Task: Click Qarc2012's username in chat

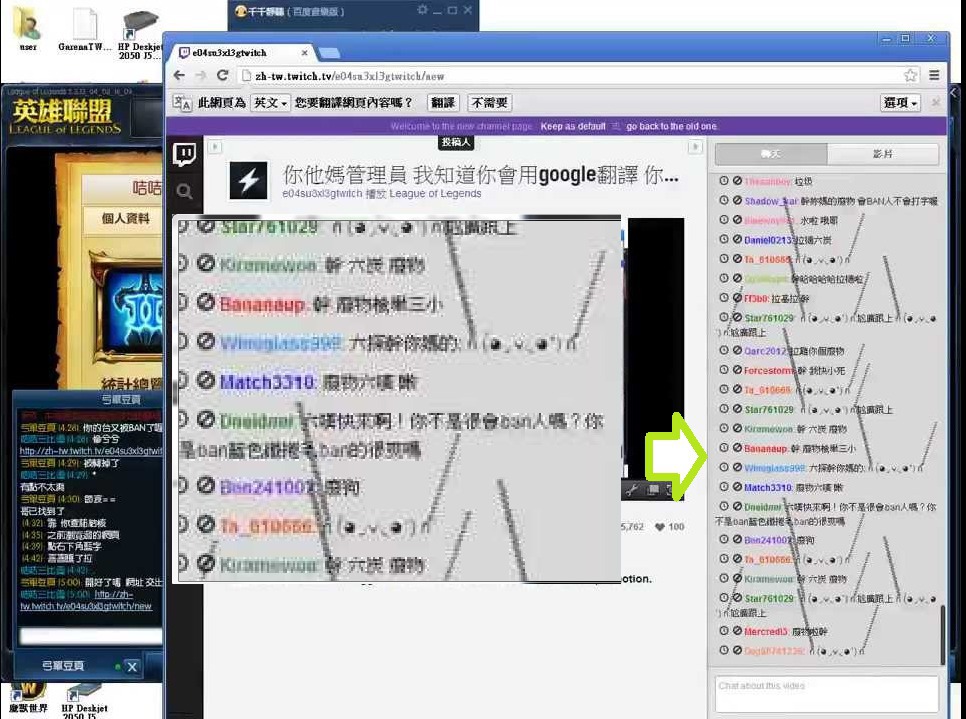Action: (x=765, y=351)
